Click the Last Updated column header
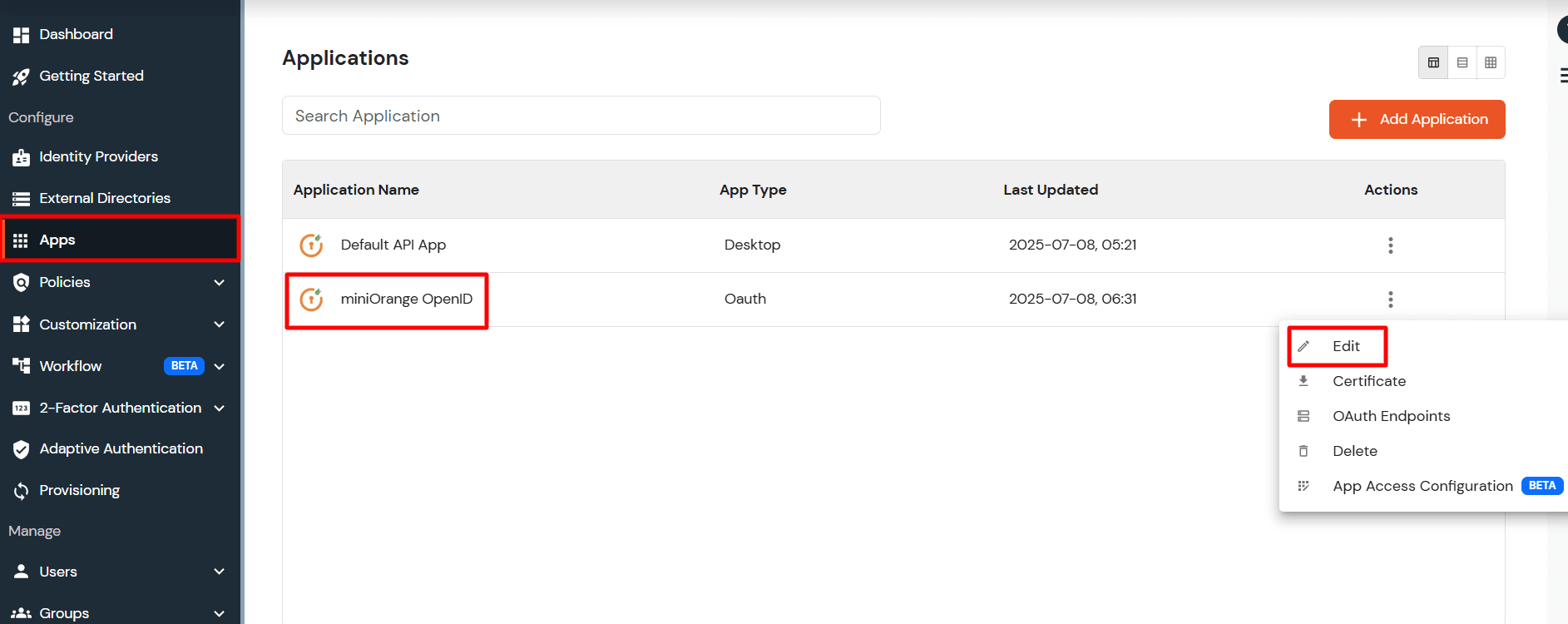The height and width of the screenshot is (624, 1568). [x=1051, y=190]
